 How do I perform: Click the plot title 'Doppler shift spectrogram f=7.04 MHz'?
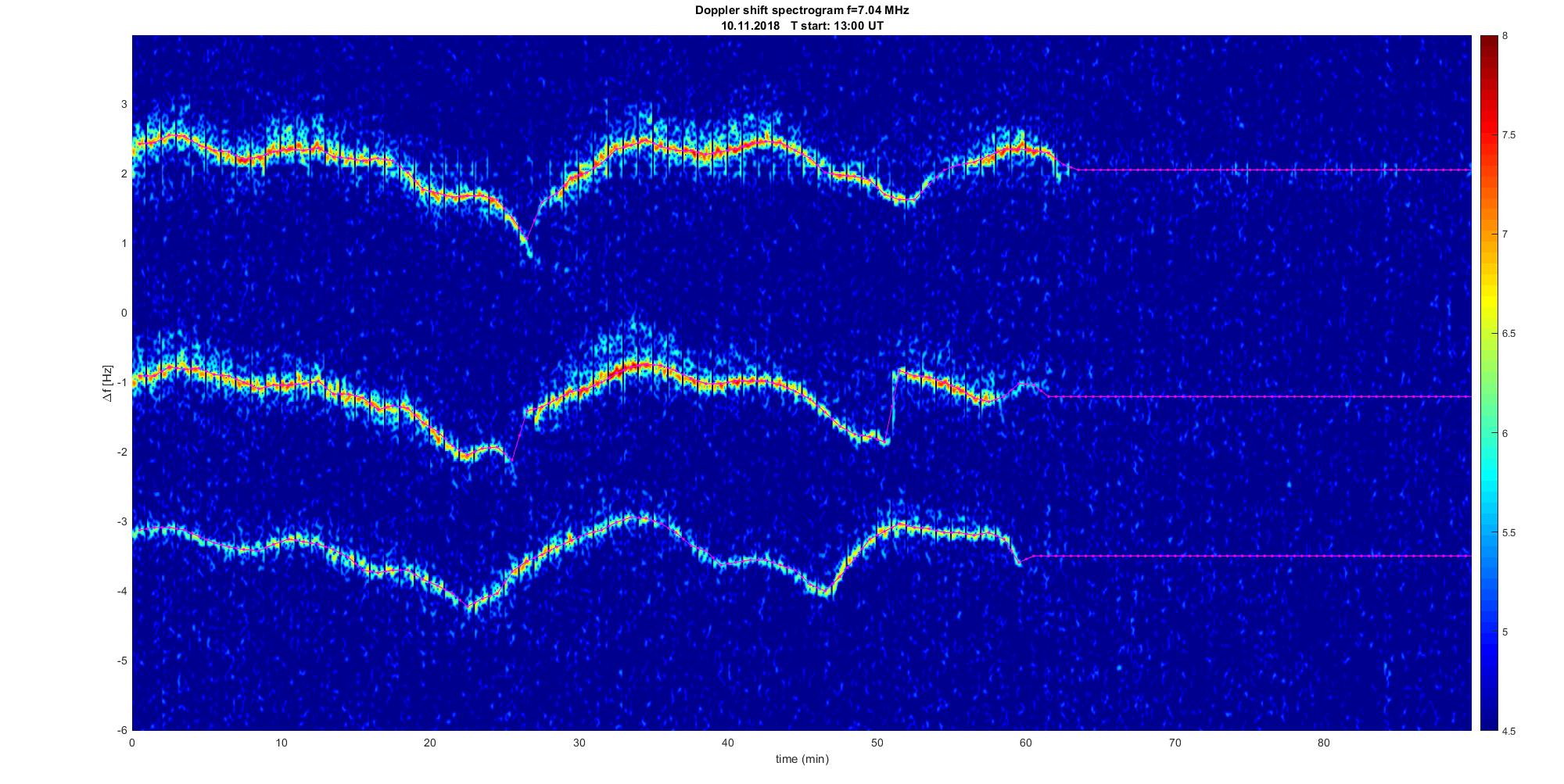[802, 11]
